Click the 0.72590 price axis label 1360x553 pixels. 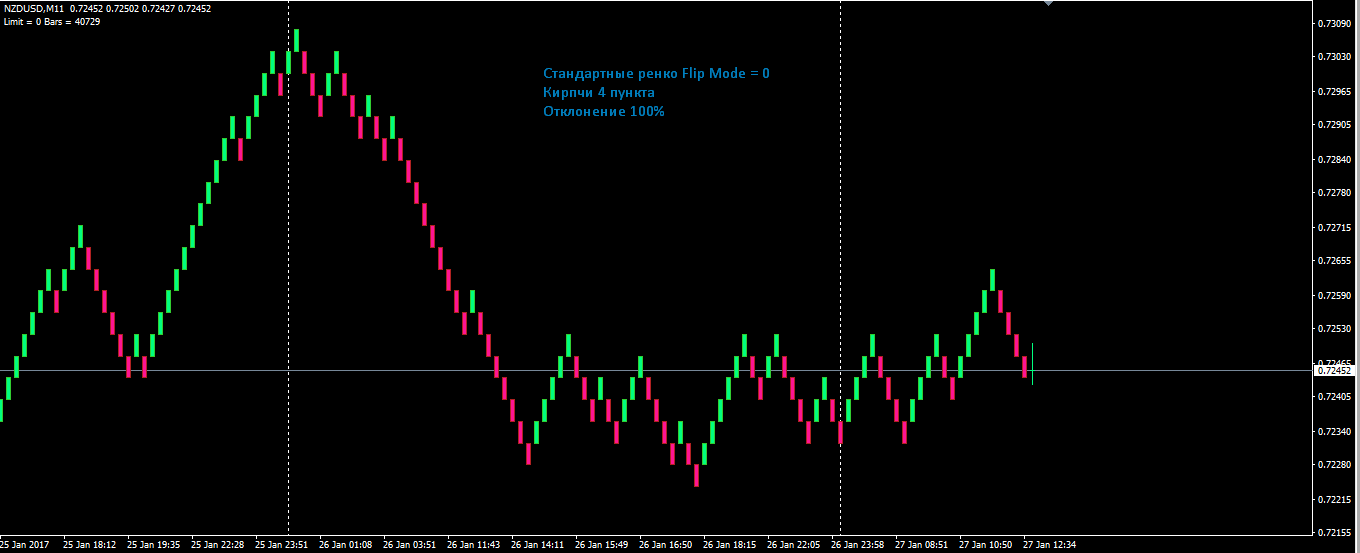click(x=1334, y=295)
